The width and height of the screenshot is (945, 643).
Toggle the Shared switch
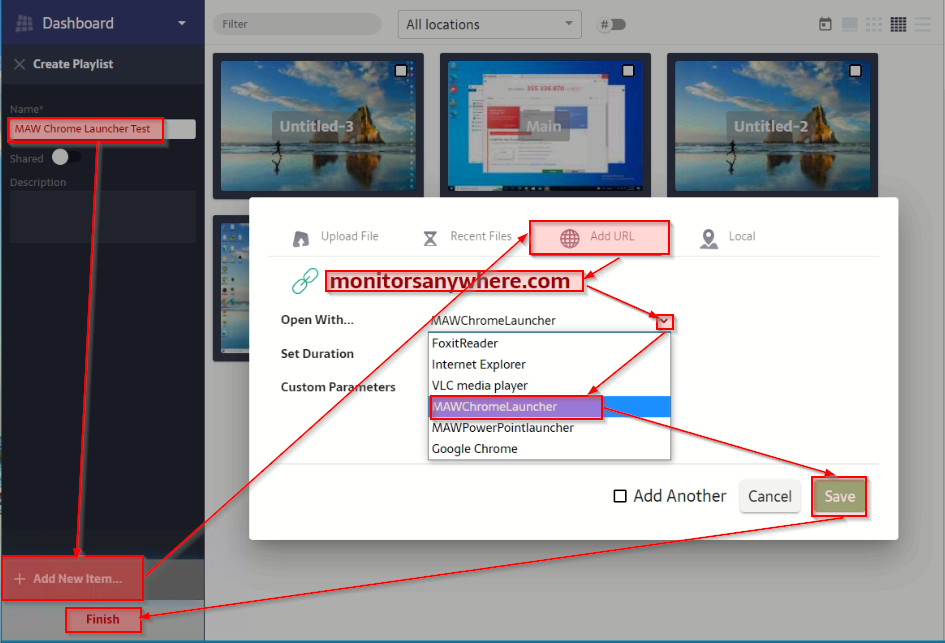coord(66,157)
